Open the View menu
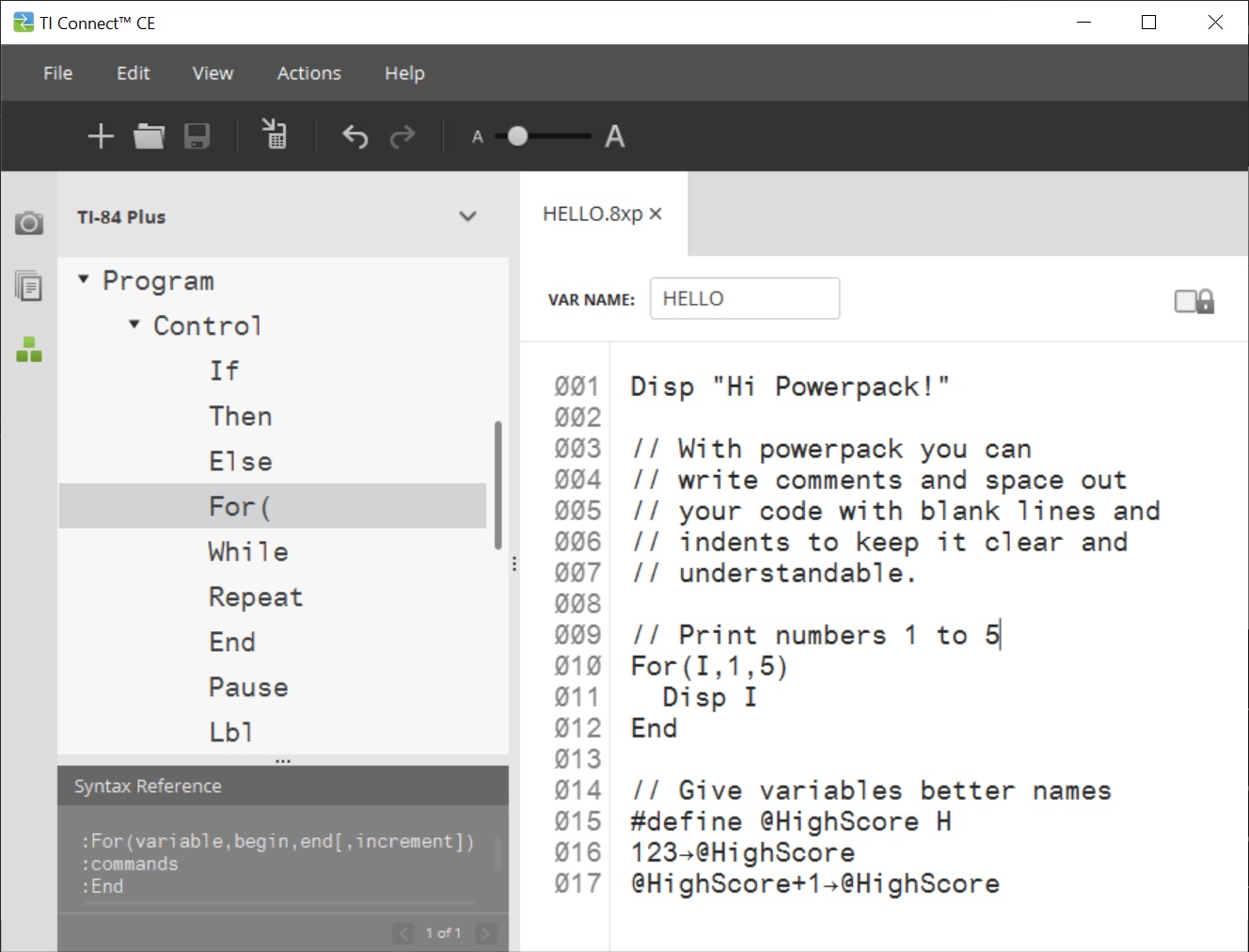The width and height of the screenshot is (1249, 952). (213, 73)
